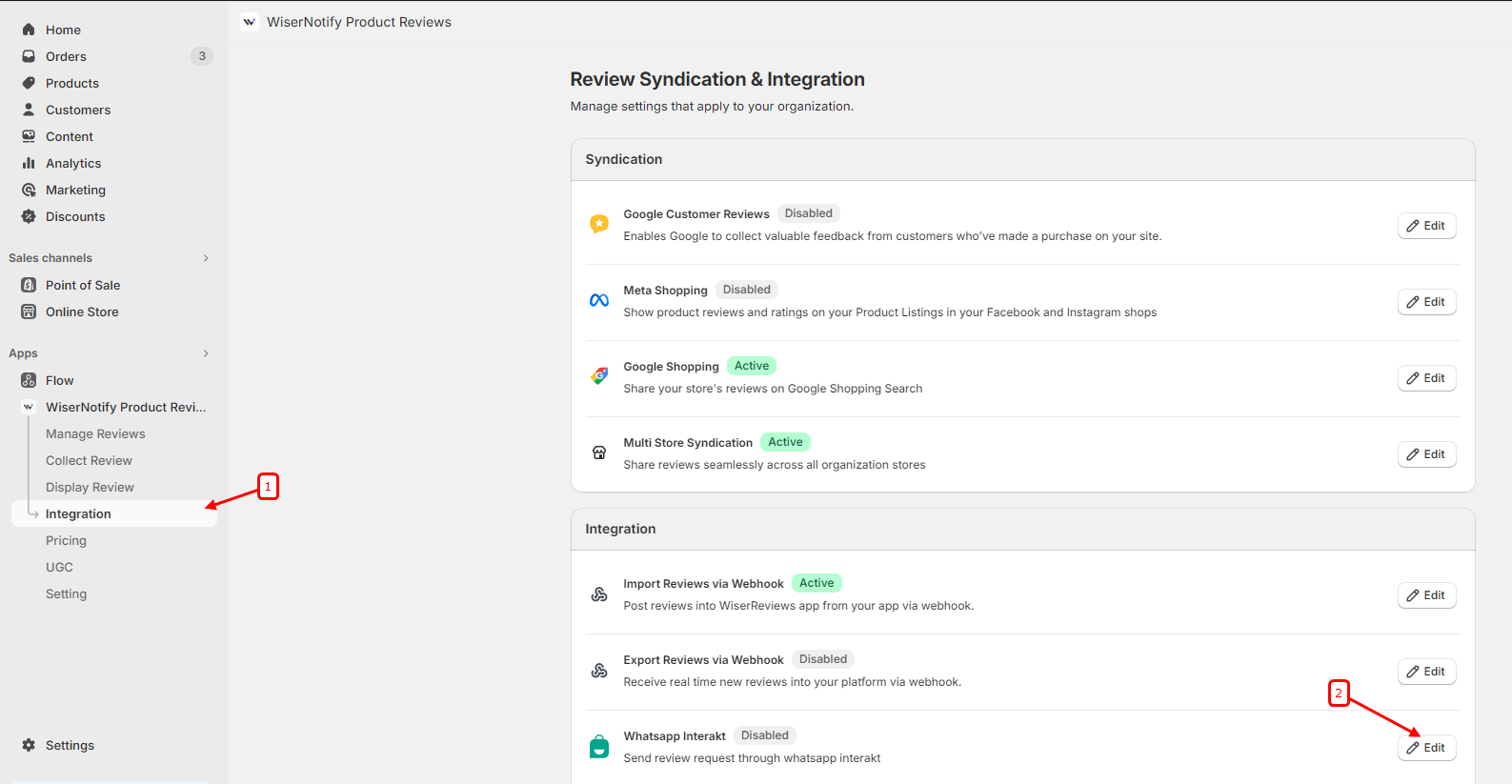Edit Whatsapp Interakt integration

1426,748
